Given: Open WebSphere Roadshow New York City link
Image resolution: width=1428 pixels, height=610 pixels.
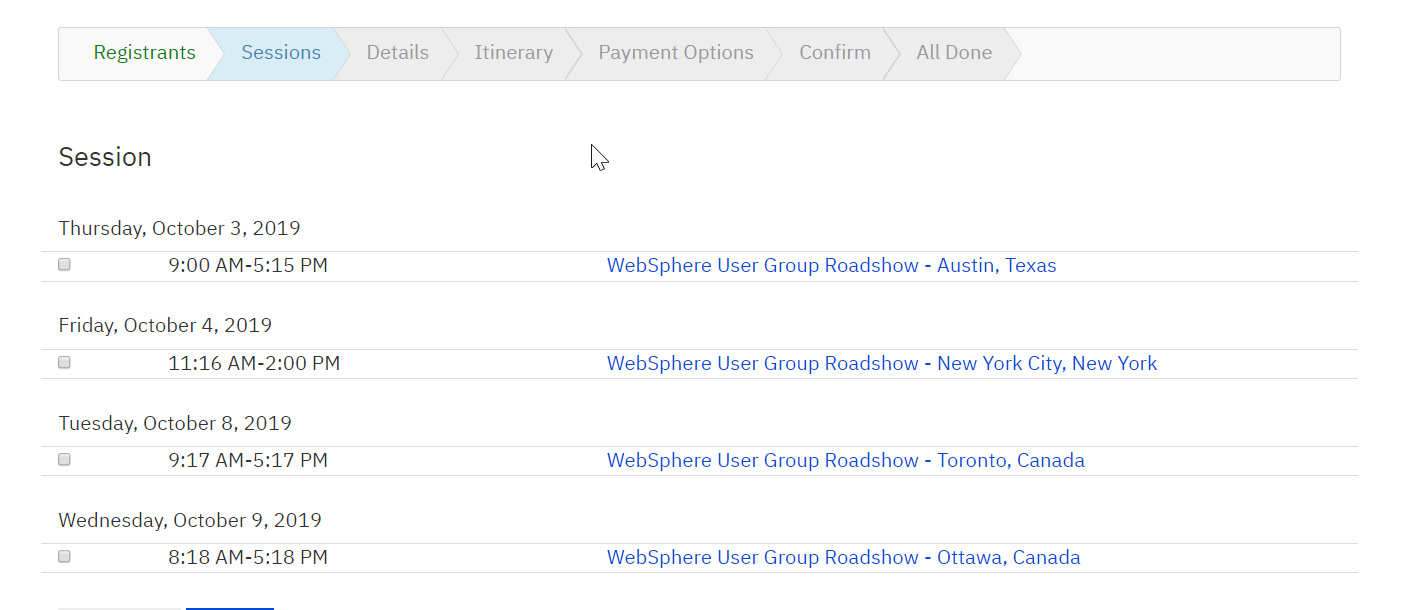Looking at the screenshot, I should coord(882,364).
